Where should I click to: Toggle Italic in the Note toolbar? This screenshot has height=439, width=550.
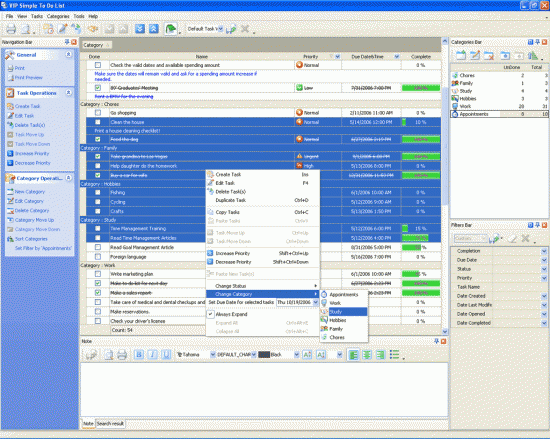coord(153,354)
